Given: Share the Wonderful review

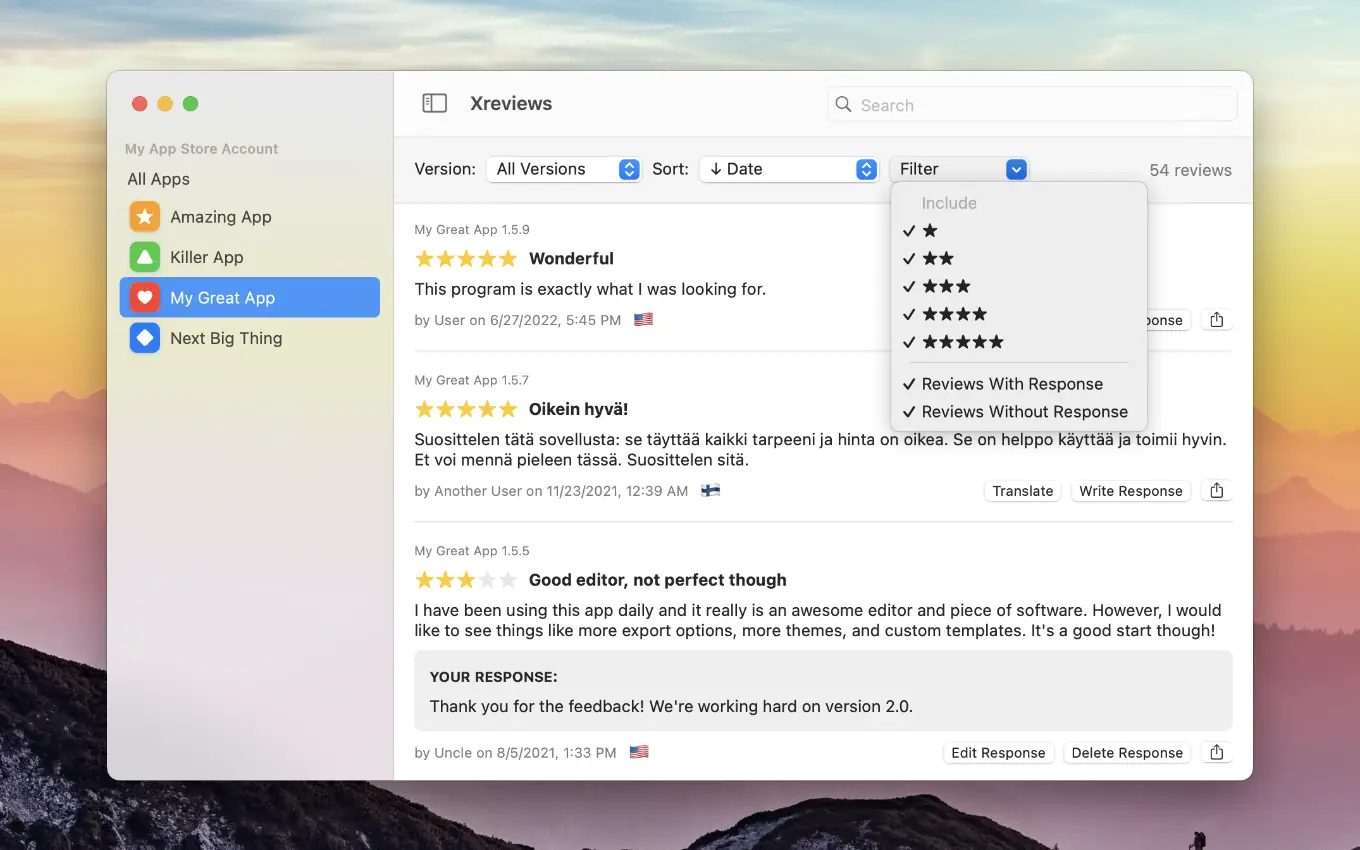Looking at the screenshot, I should click(x=1216, y=320).
